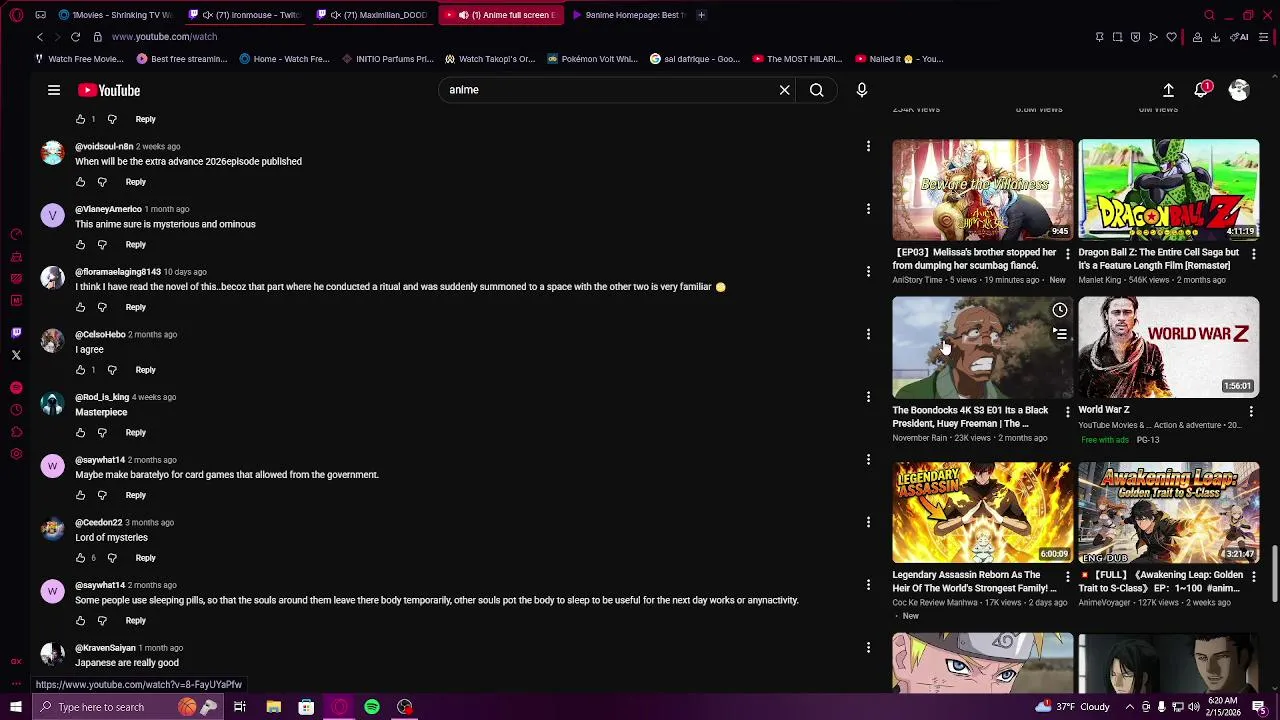
Task: Like the @Rod_is_king Masterpiece comment
Action: (x=81, y=433)
